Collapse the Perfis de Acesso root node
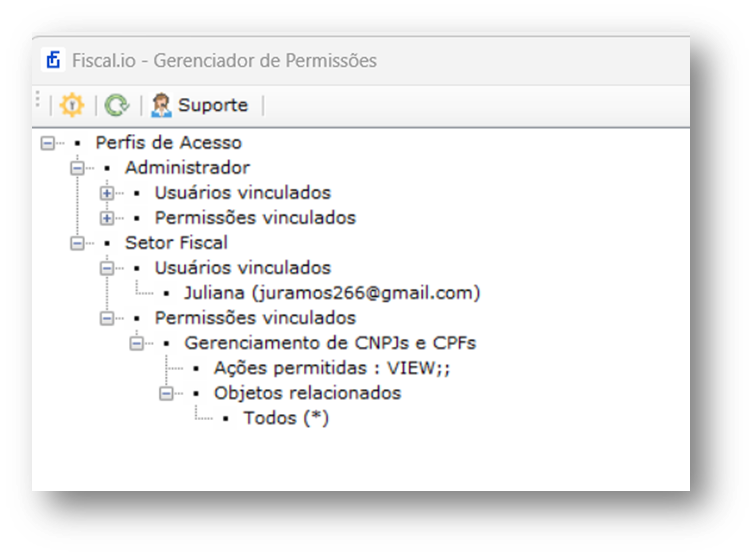Viewport: 755px width, 556px height. (47, 143)
